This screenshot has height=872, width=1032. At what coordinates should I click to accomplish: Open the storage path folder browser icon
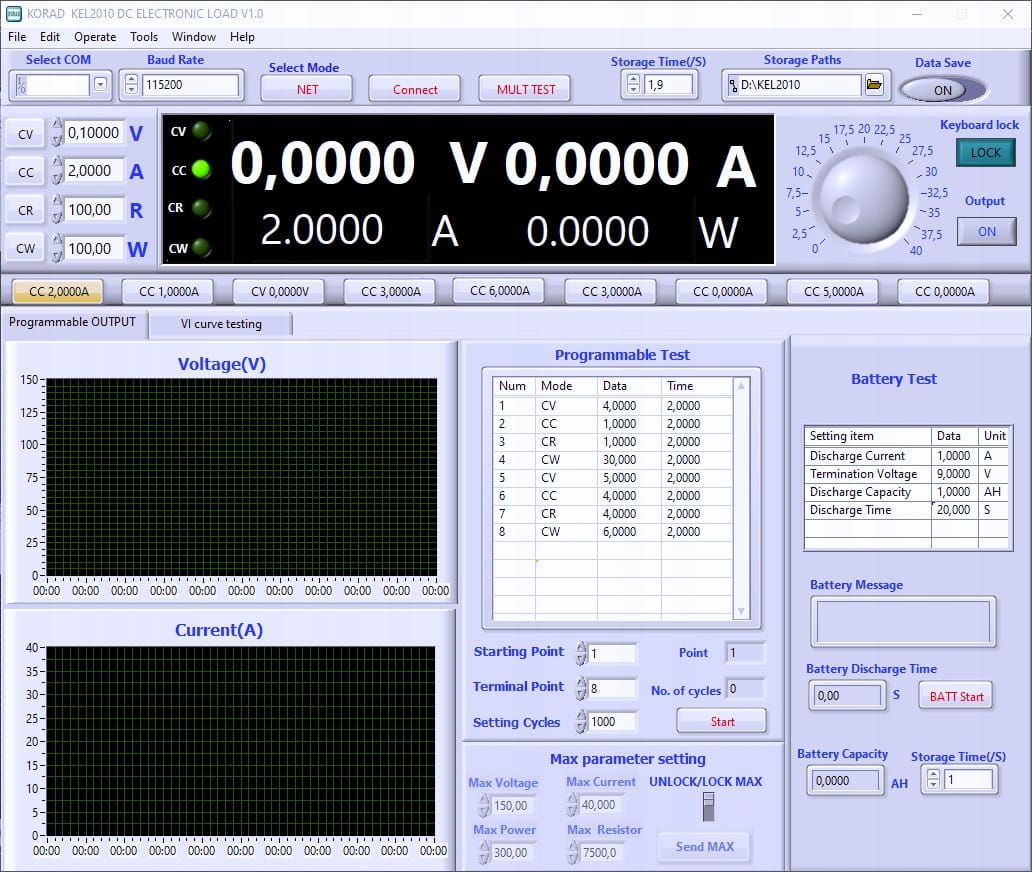pyautogui.click(x=874, y=85)
